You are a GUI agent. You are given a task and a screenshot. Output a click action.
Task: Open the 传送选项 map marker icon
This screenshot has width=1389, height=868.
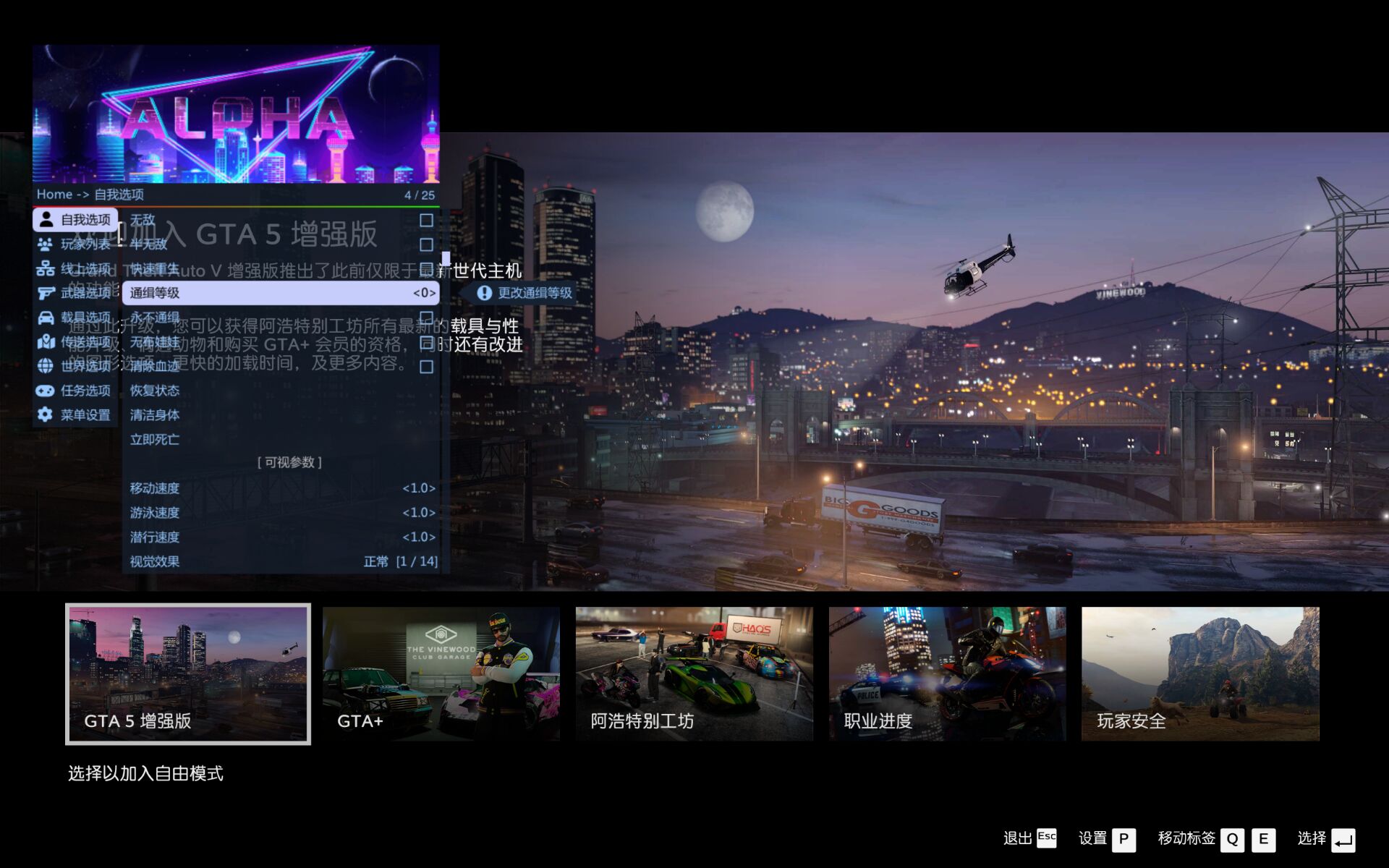point(45,341)
